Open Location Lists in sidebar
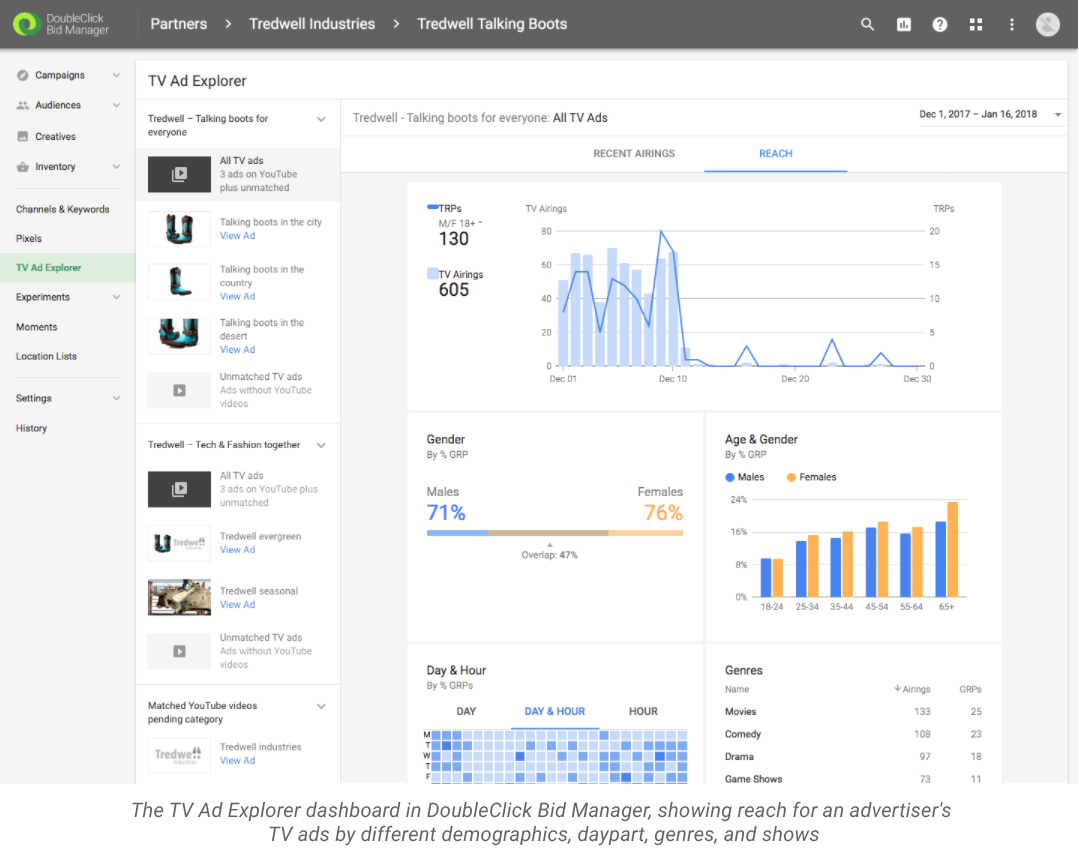This screenshot has height=864, width=1079. click(x=46, y=356)
